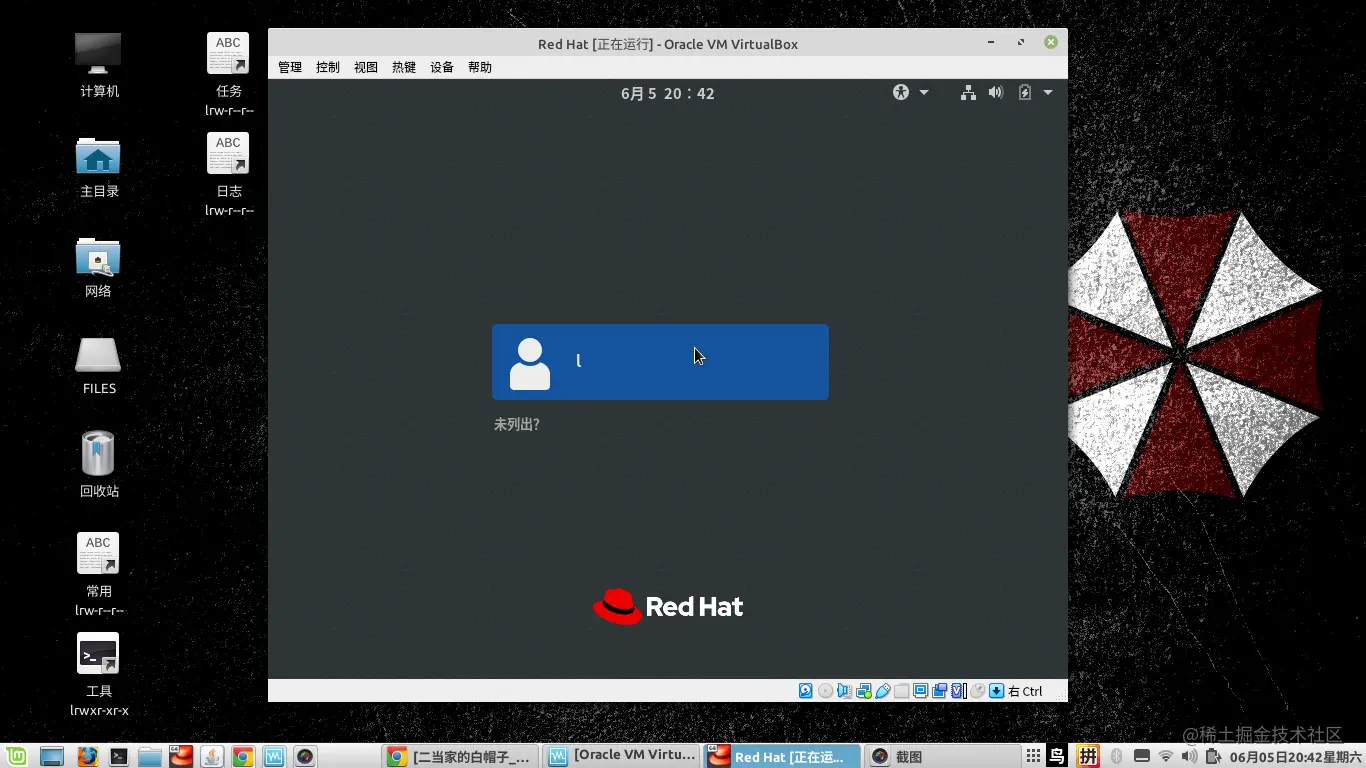Click the show desktop icon in the taskbar

coord(51,756)
